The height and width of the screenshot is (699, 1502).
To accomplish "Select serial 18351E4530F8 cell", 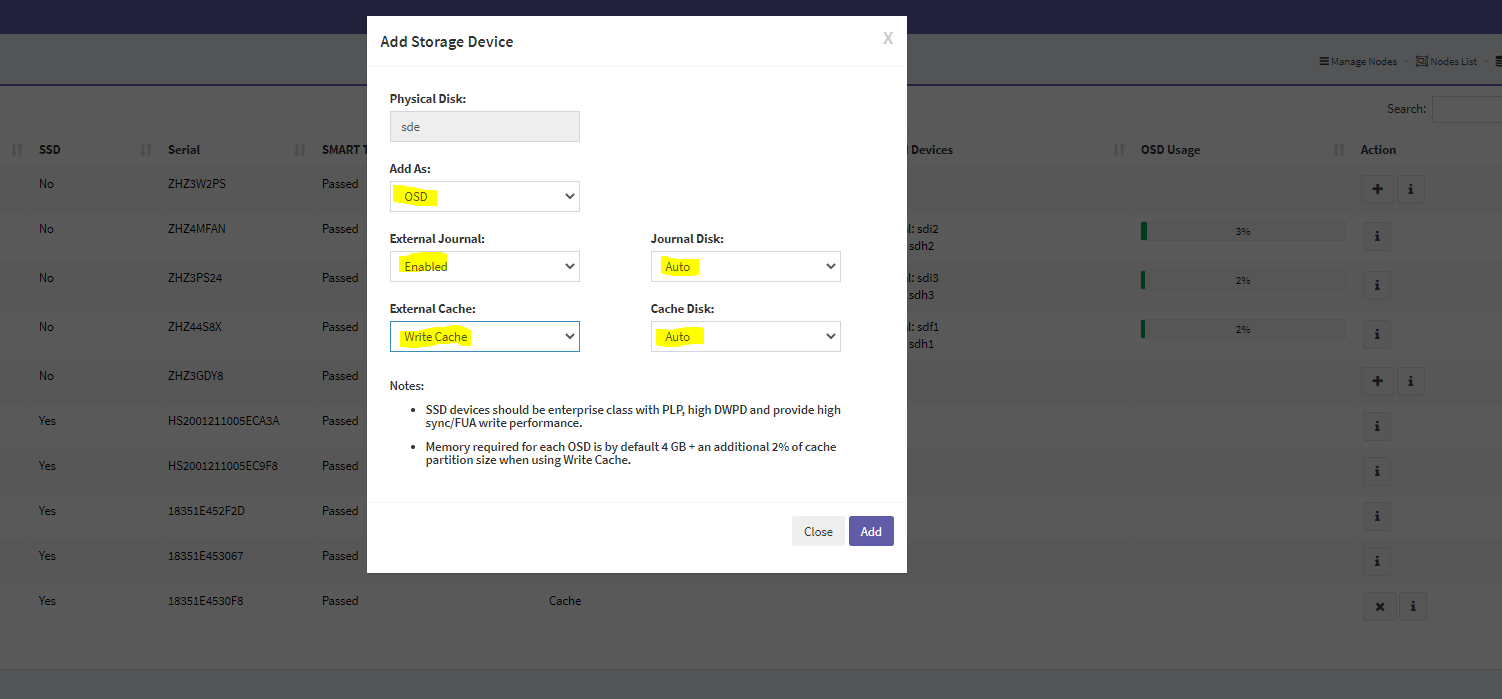I will [206, 601].
